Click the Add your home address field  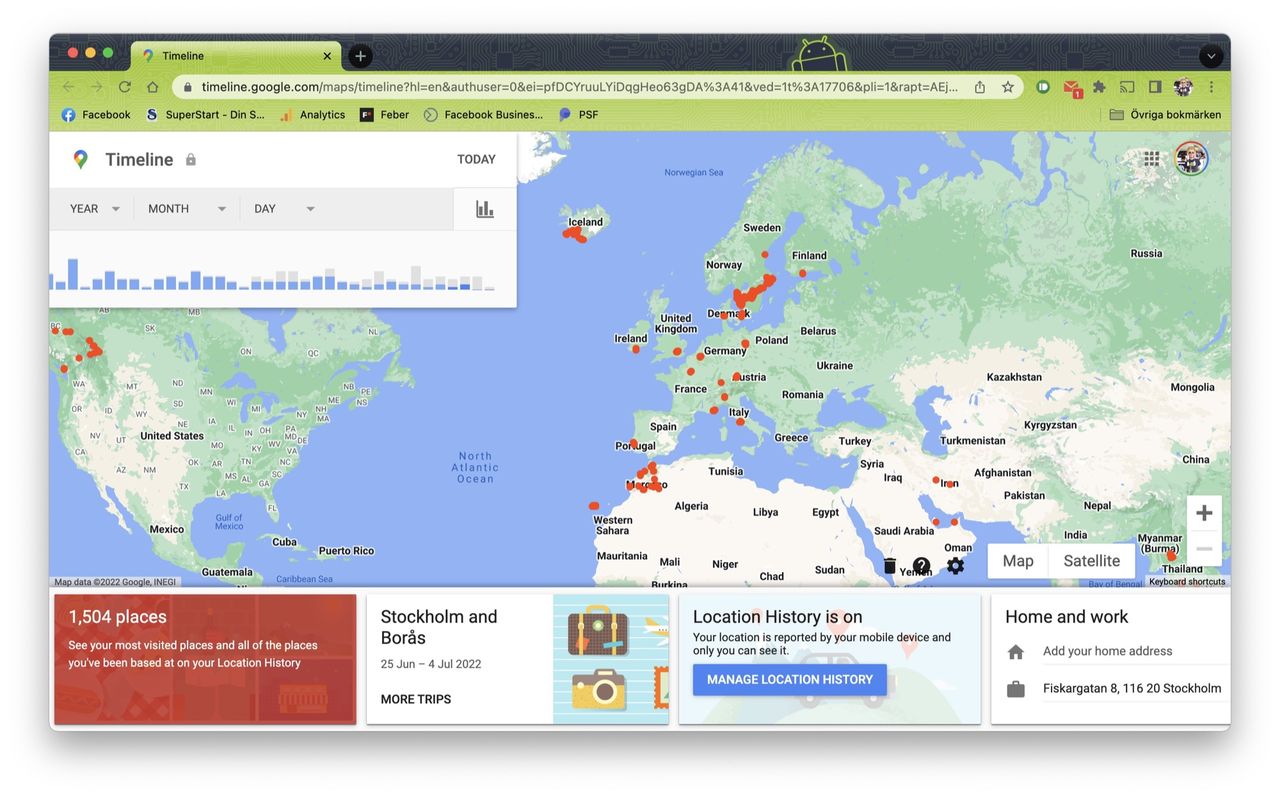pos(1107,651)
